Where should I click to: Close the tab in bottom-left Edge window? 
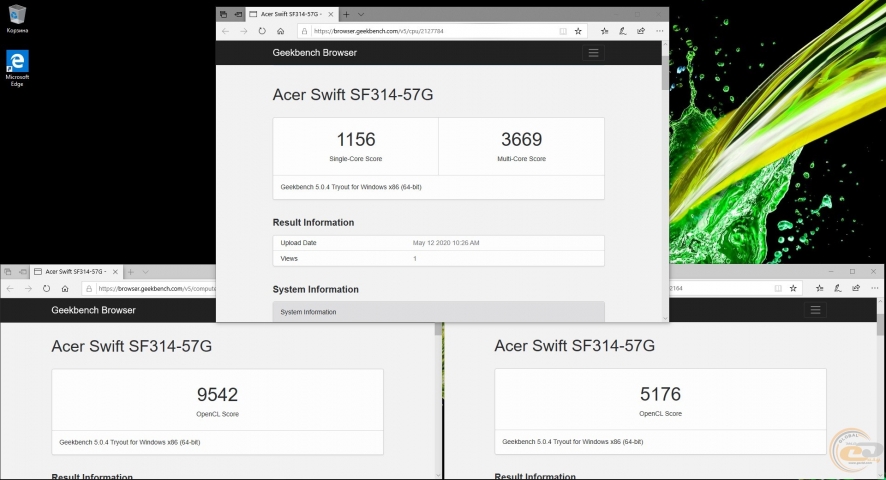115,272
